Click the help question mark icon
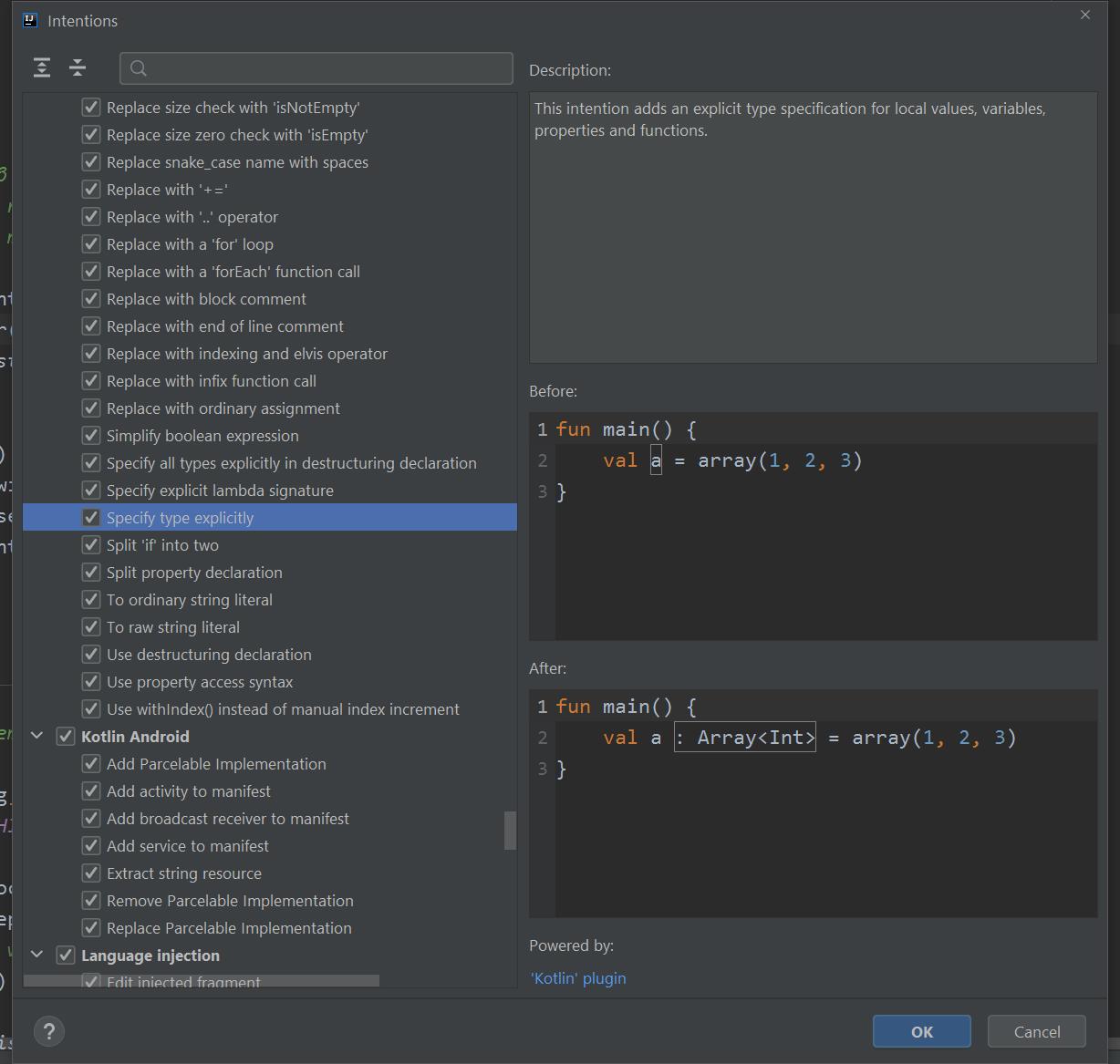 tap(49, 1031)
